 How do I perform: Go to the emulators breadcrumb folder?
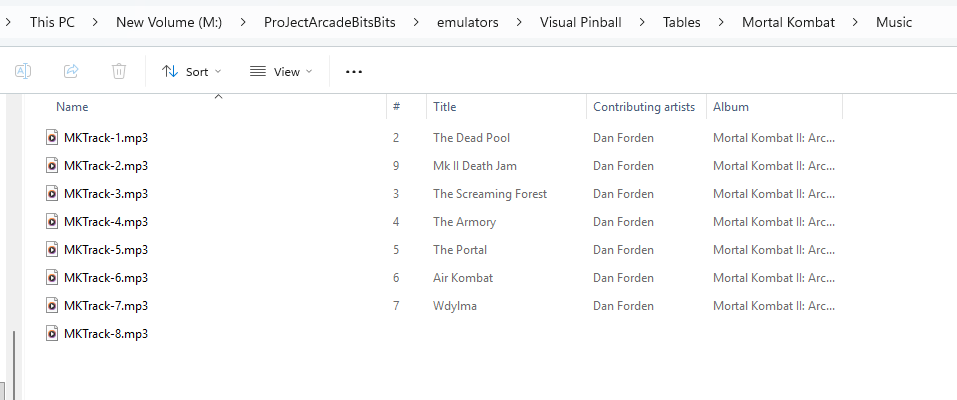(468, 23)
